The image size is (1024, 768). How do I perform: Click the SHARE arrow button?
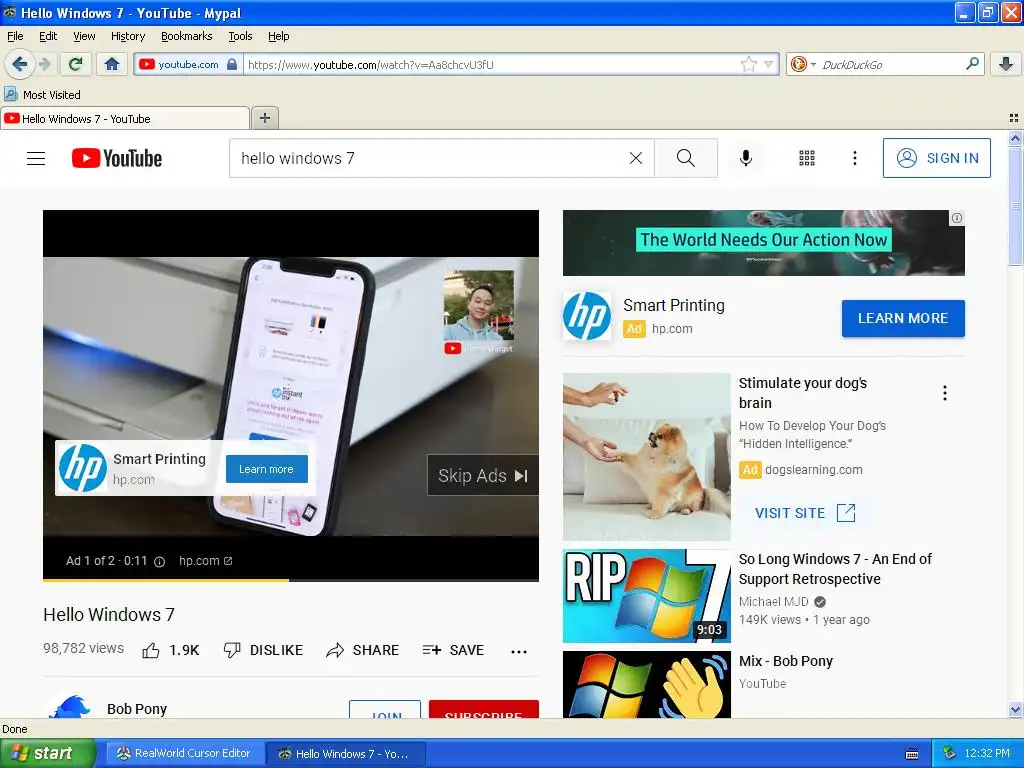(362, 650)
